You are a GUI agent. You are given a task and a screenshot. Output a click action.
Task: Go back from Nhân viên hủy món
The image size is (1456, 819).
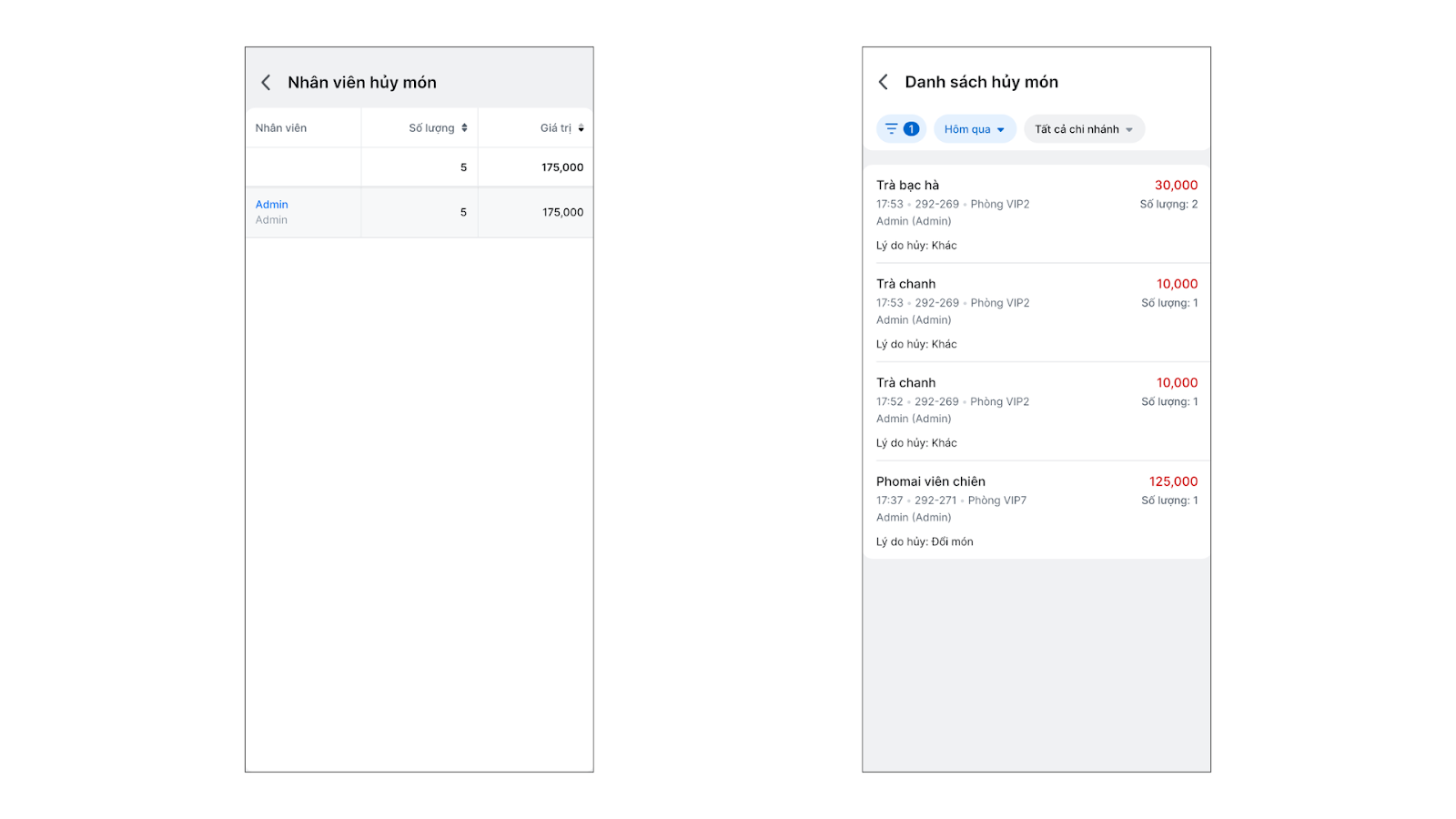[x=266, y=83]
